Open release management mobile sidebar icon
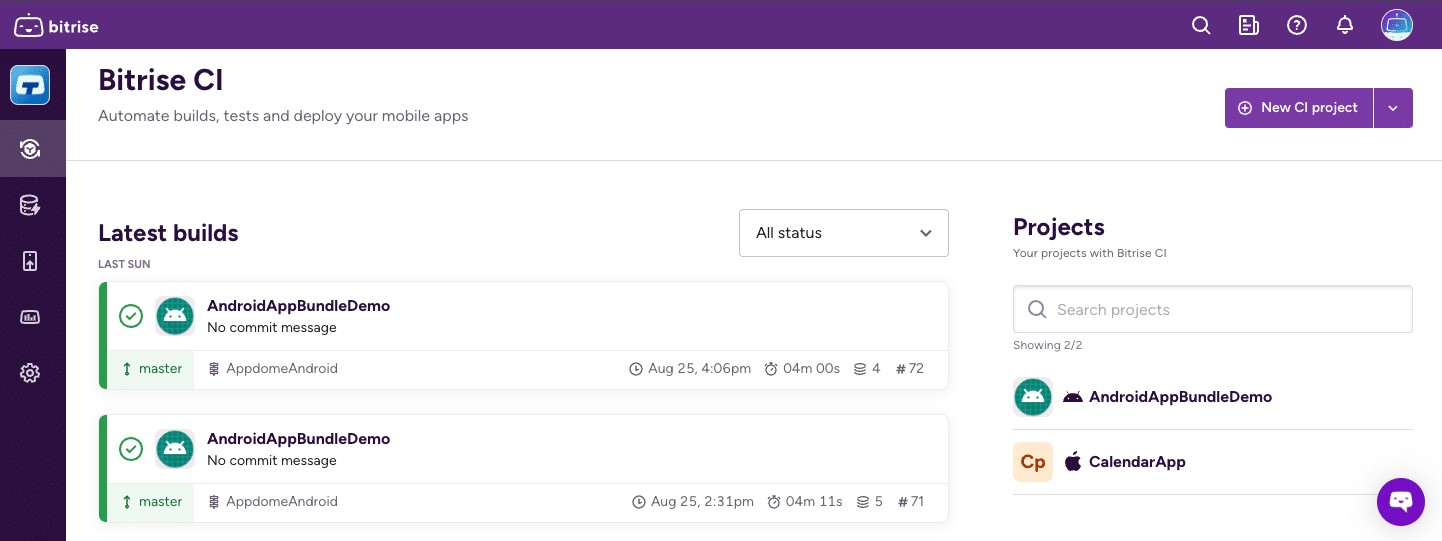The width and height of the screenshot is (1442, 541). (30, 261)
